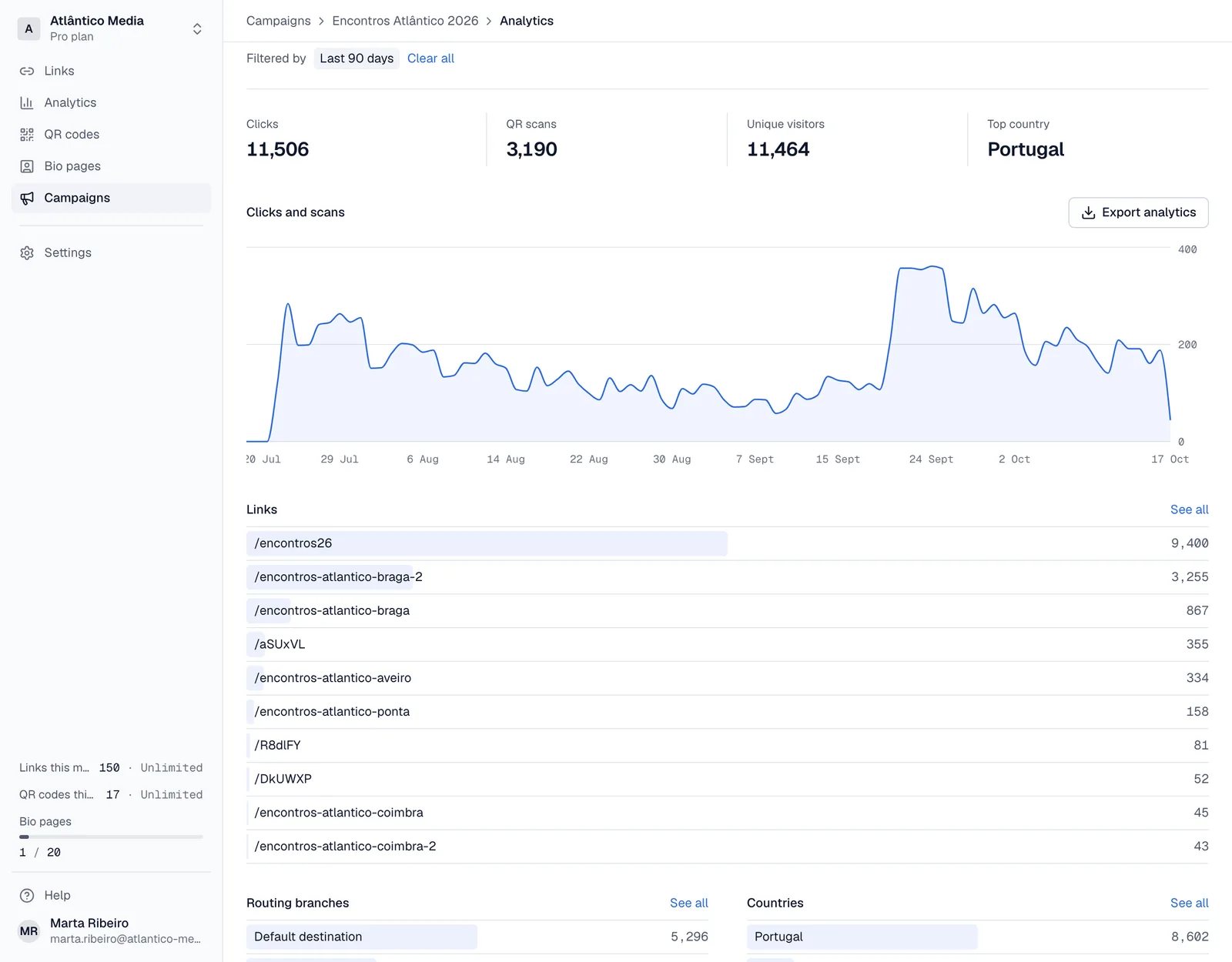Click the QR scans value 3,190
Screen dimensions: 1232x962
531,149
